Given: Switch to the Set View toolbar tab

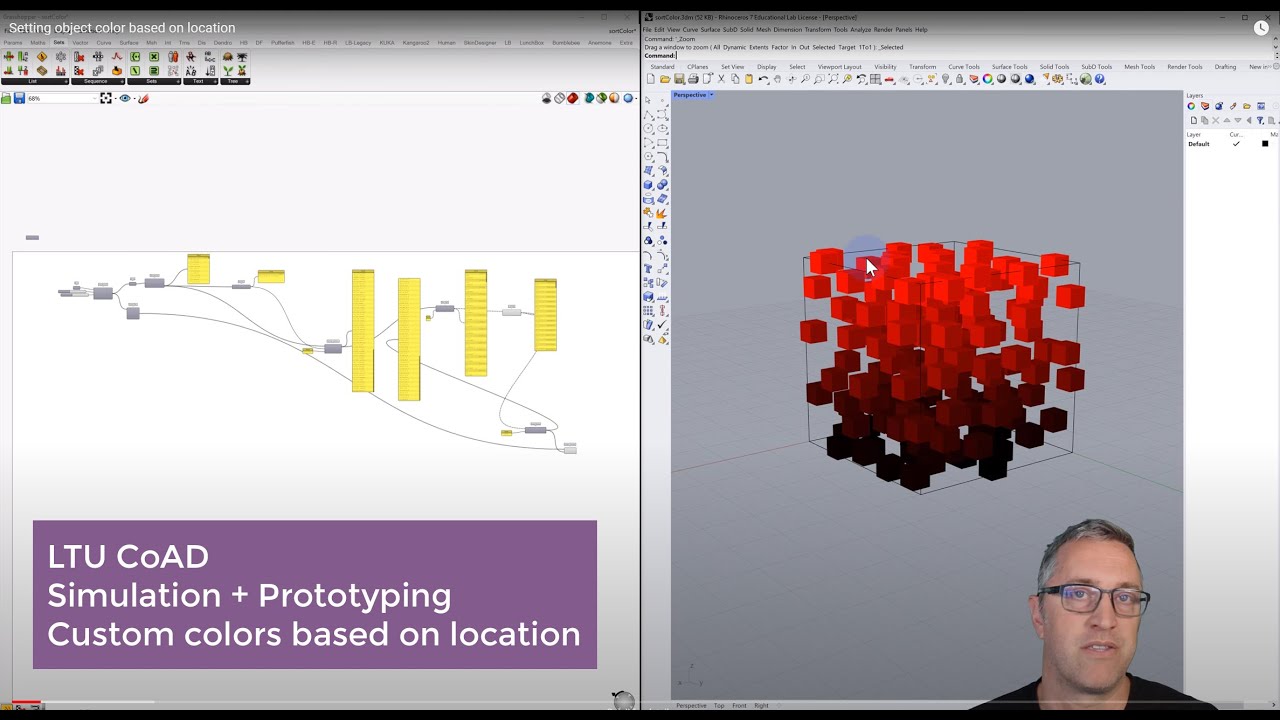Looking at the screenshot, I should click(x=732, y=67).
